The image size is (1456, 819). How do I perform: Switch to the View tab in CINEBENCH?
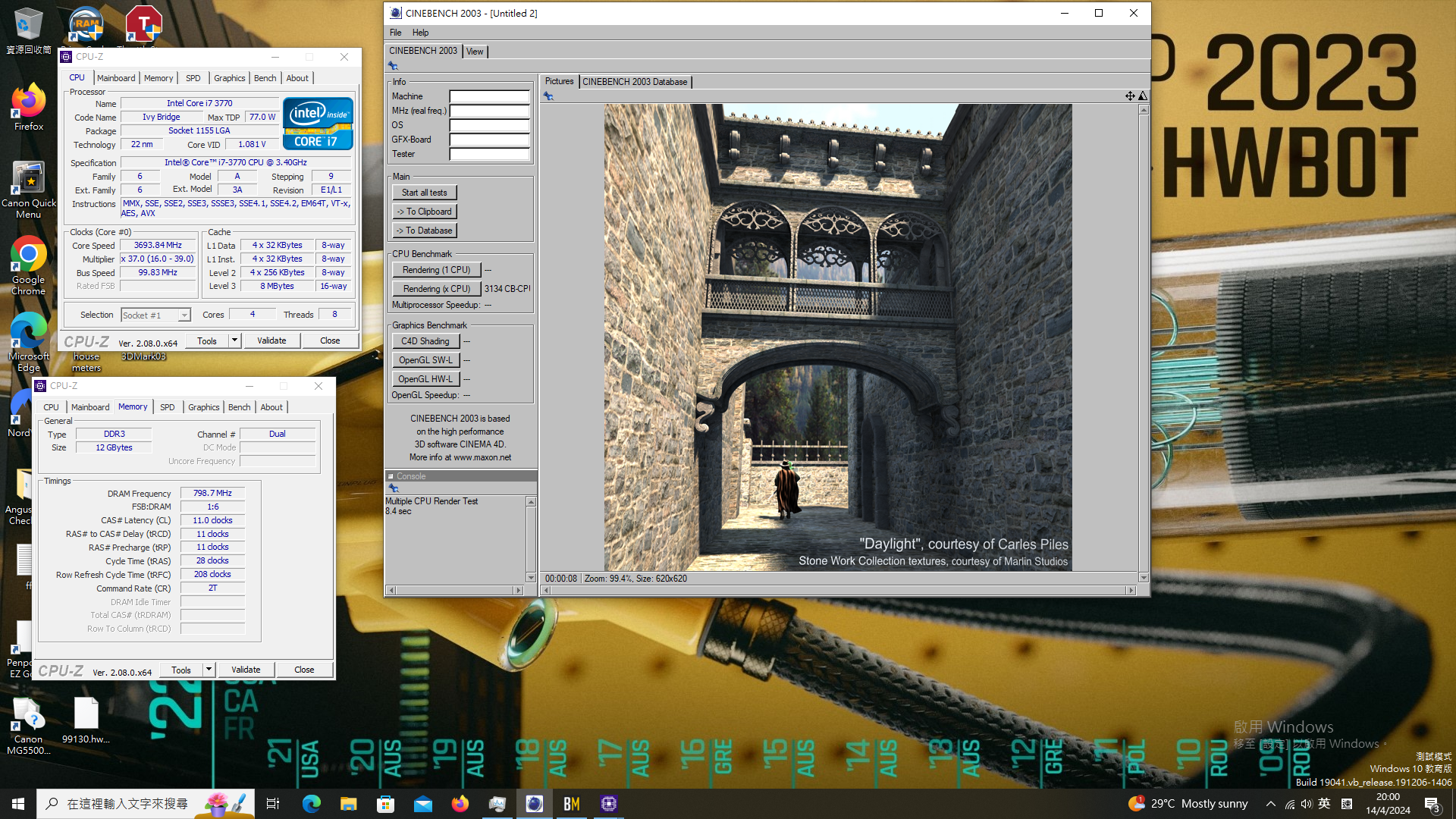475,52
